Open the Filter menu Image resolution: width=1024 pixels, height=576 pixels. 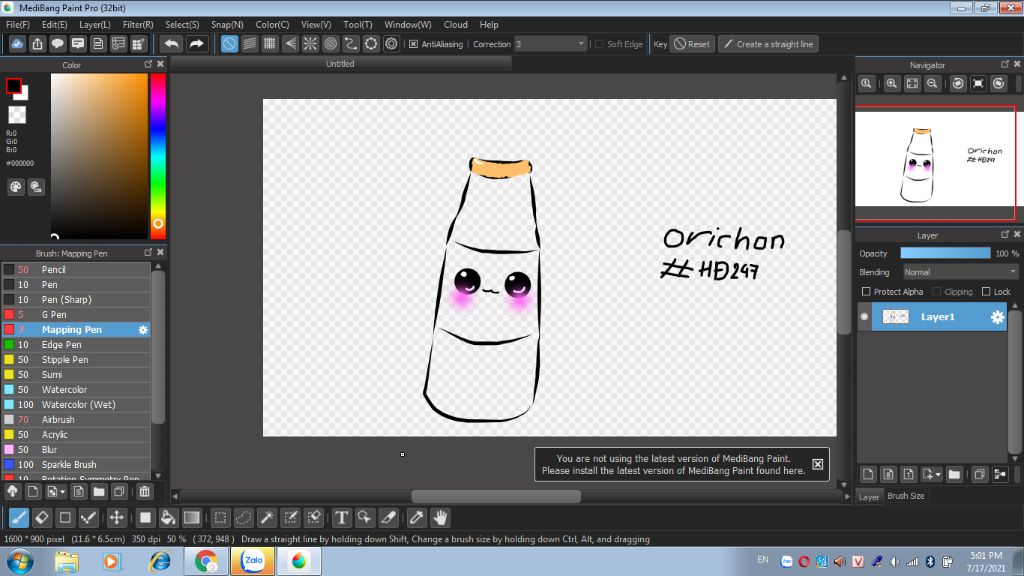tap(138, 25)
